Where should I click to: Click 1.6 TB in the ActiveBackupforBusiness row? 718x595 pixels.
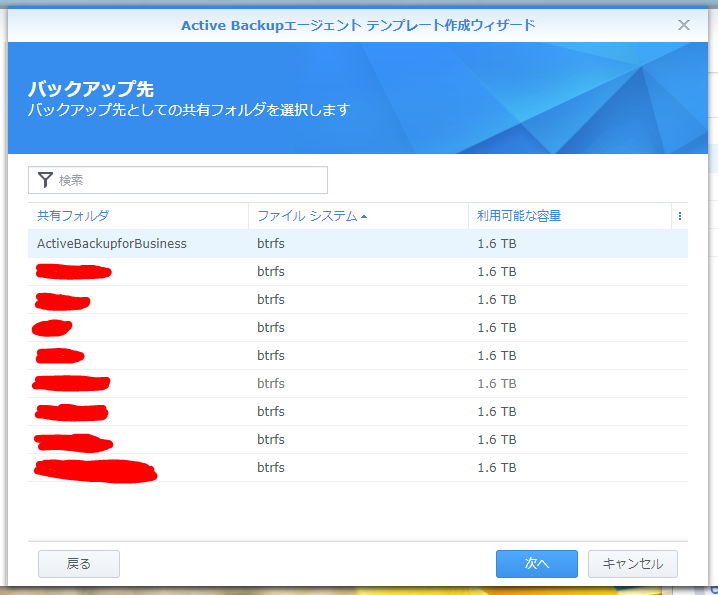(x=497, y=244)
